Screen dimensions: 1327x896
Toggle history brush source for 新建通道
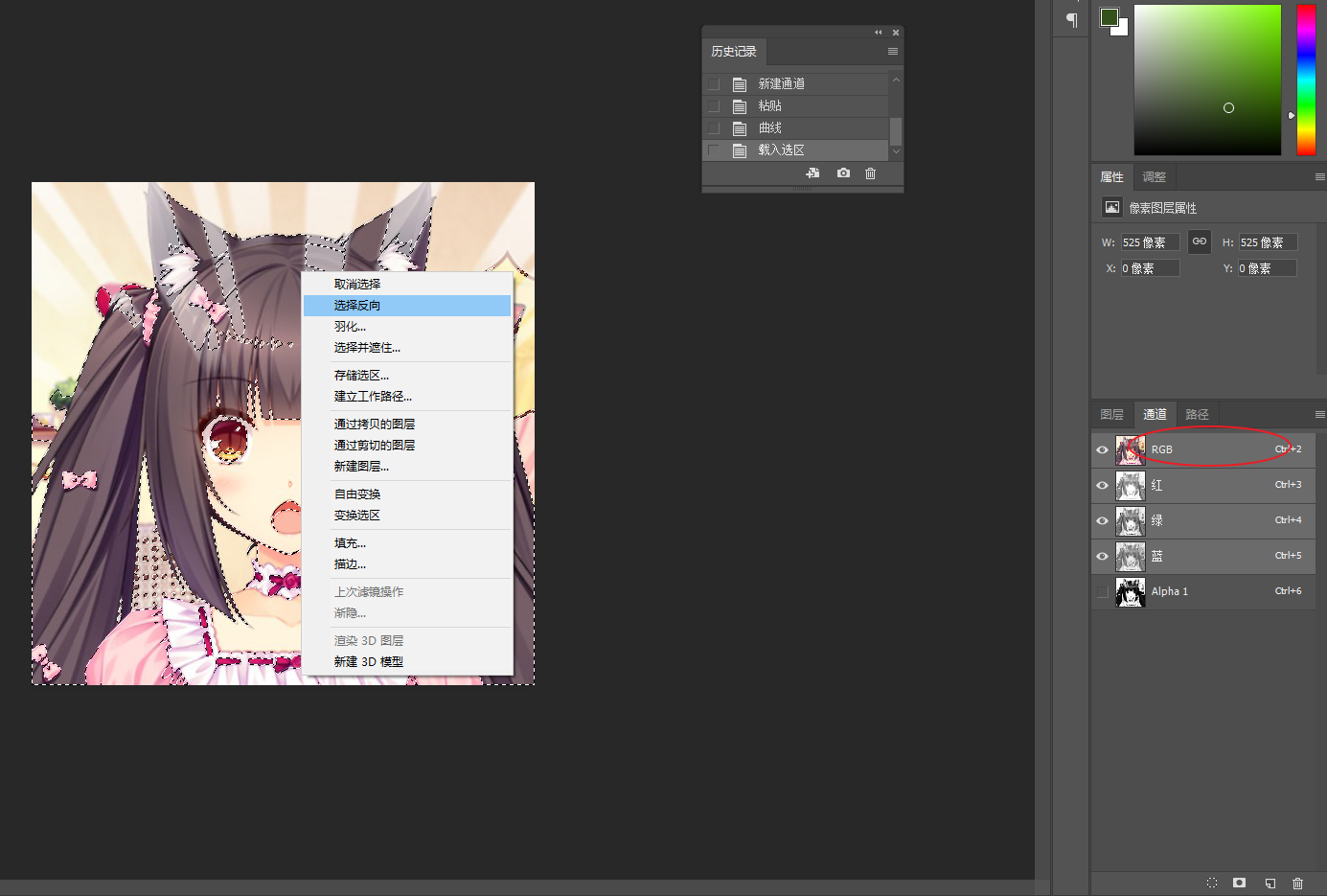tap(714, 83)
